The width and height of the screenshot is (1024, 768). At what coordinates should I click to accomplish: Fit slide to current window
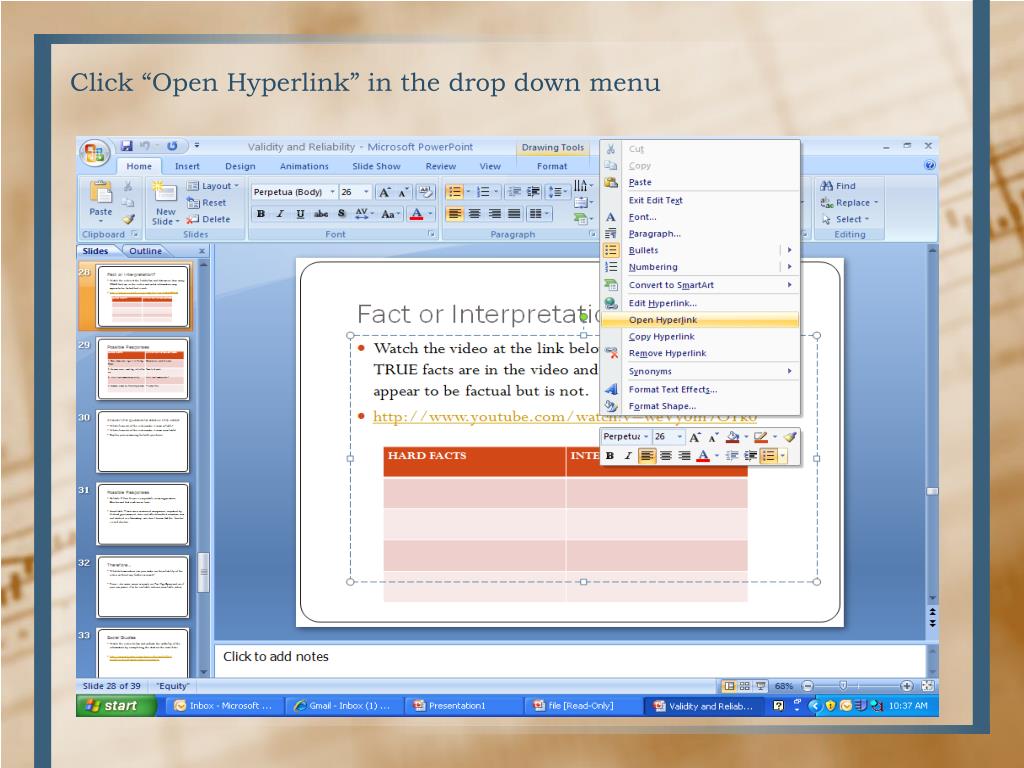(927, 686)
